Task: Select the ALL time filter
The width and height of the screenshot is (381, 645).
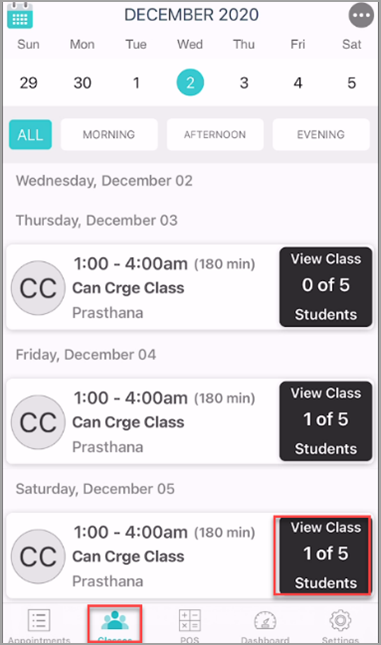Action: [30, 135]
